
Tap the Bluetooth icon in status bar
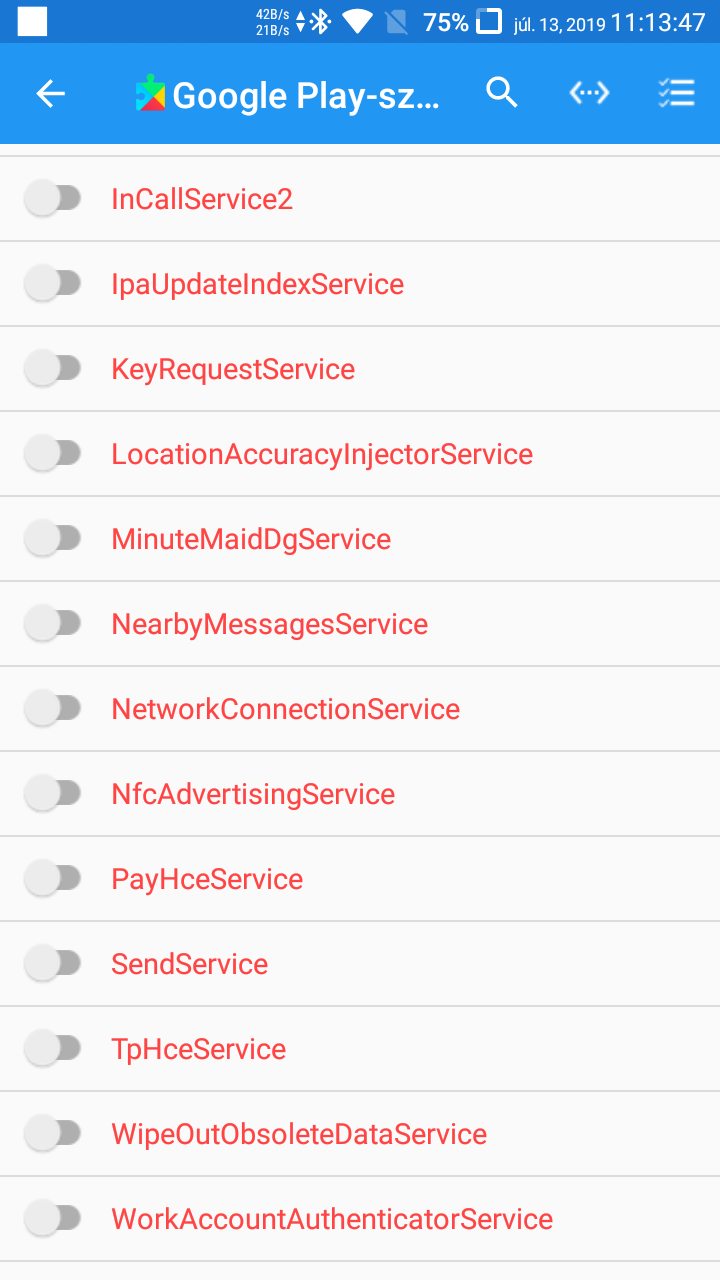click(321, 21)
